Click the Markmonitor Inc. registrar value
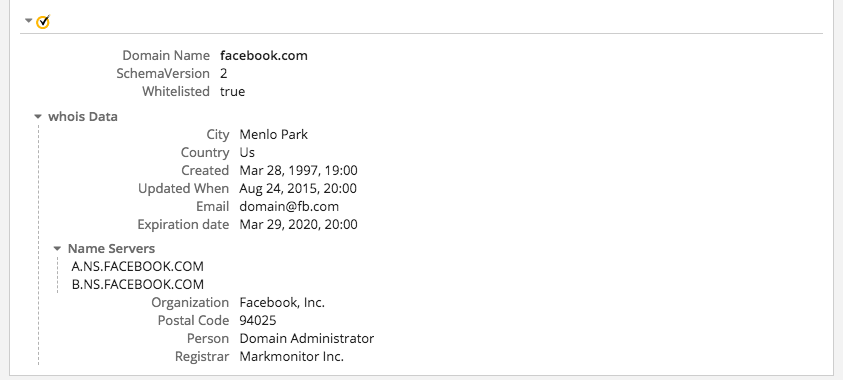This screenshot has height=380, width=843. pyautogui.click(x=291, y=356)
